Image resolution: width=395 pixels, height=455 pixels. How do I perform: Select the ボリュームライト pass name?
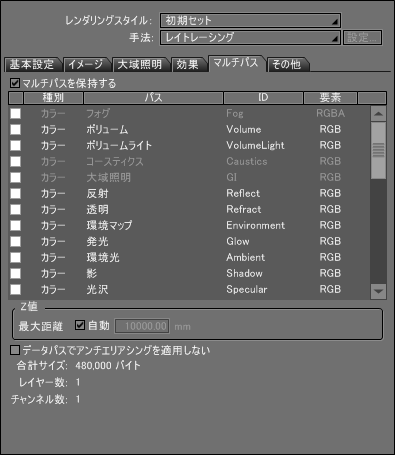click(x=119, y=145)
